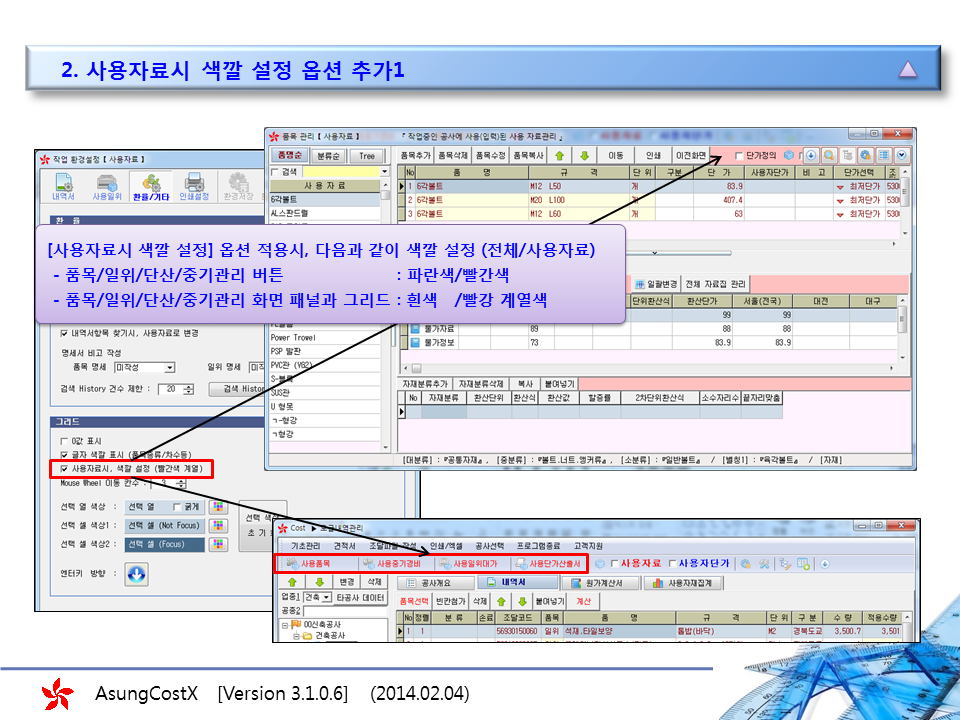Open color picker for 선택 셀 색상1
Viewport: 960px width, 720px height.
point(218,525)
